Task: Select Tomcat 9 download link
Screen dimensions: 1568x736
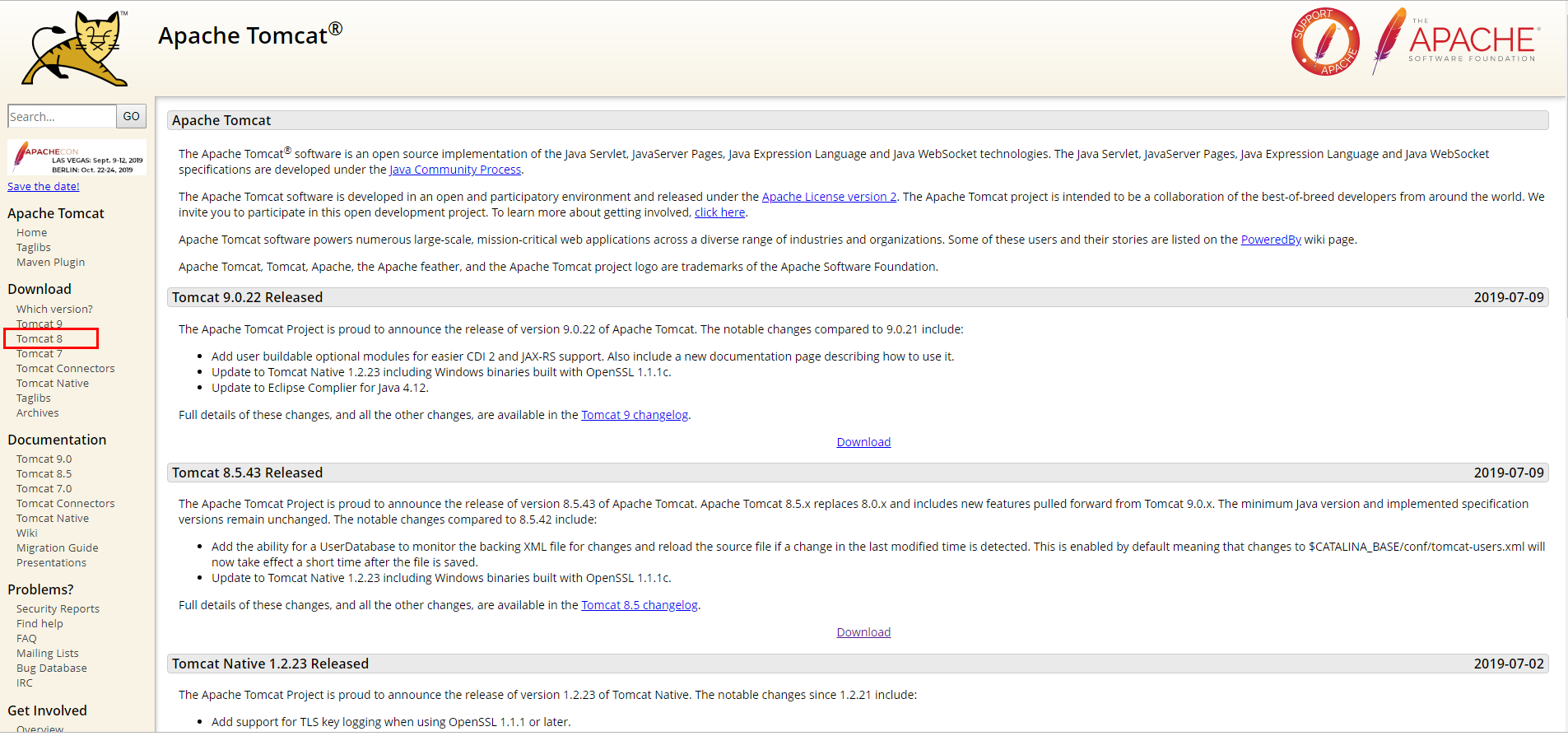Action: 40,324
